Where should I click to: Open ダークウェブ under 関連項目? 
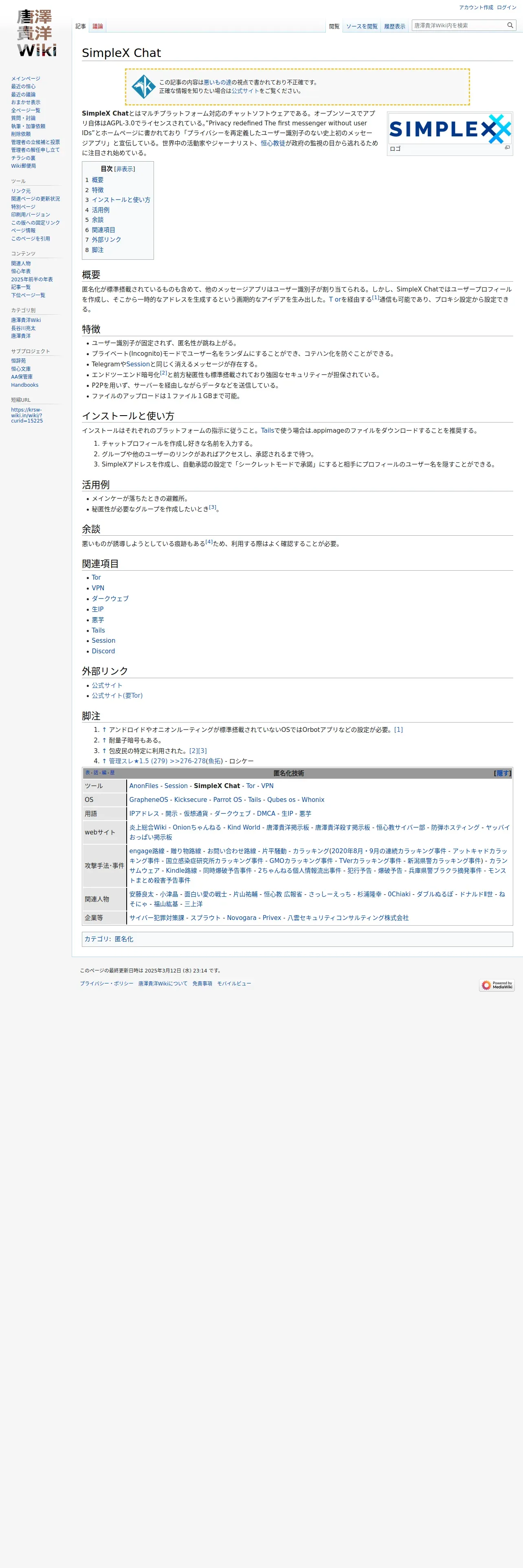point(110,599)
